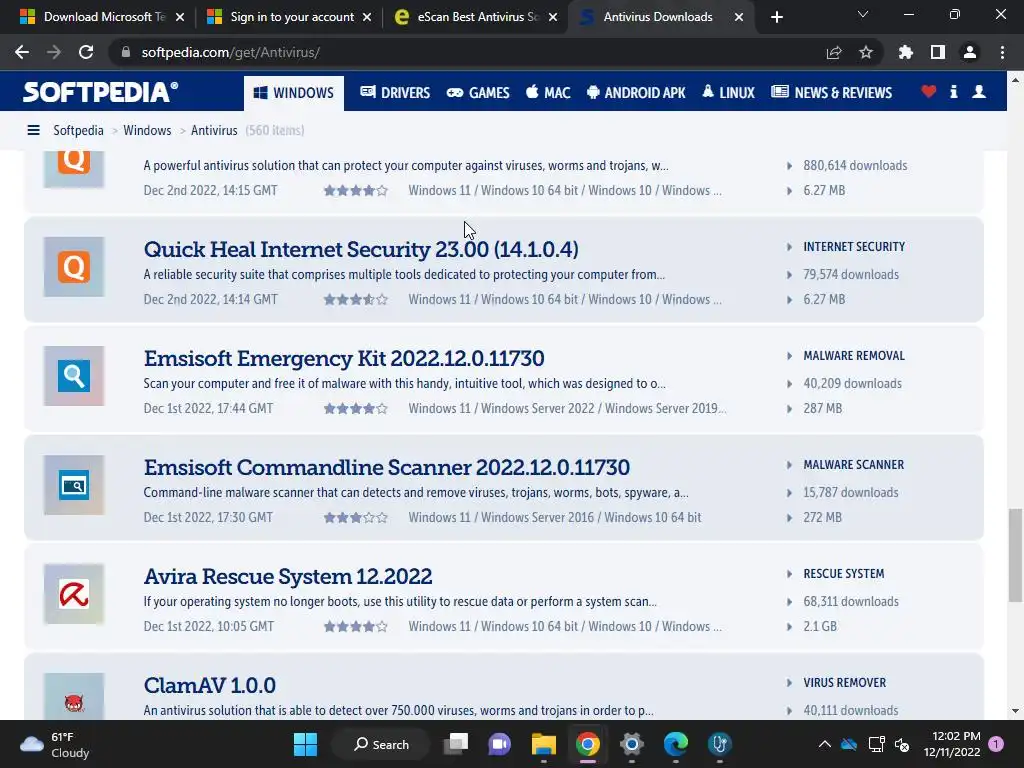Screen dimensions: 1024x768
Task: Open the info icon in Softpedia header
Action: [953, 92]
